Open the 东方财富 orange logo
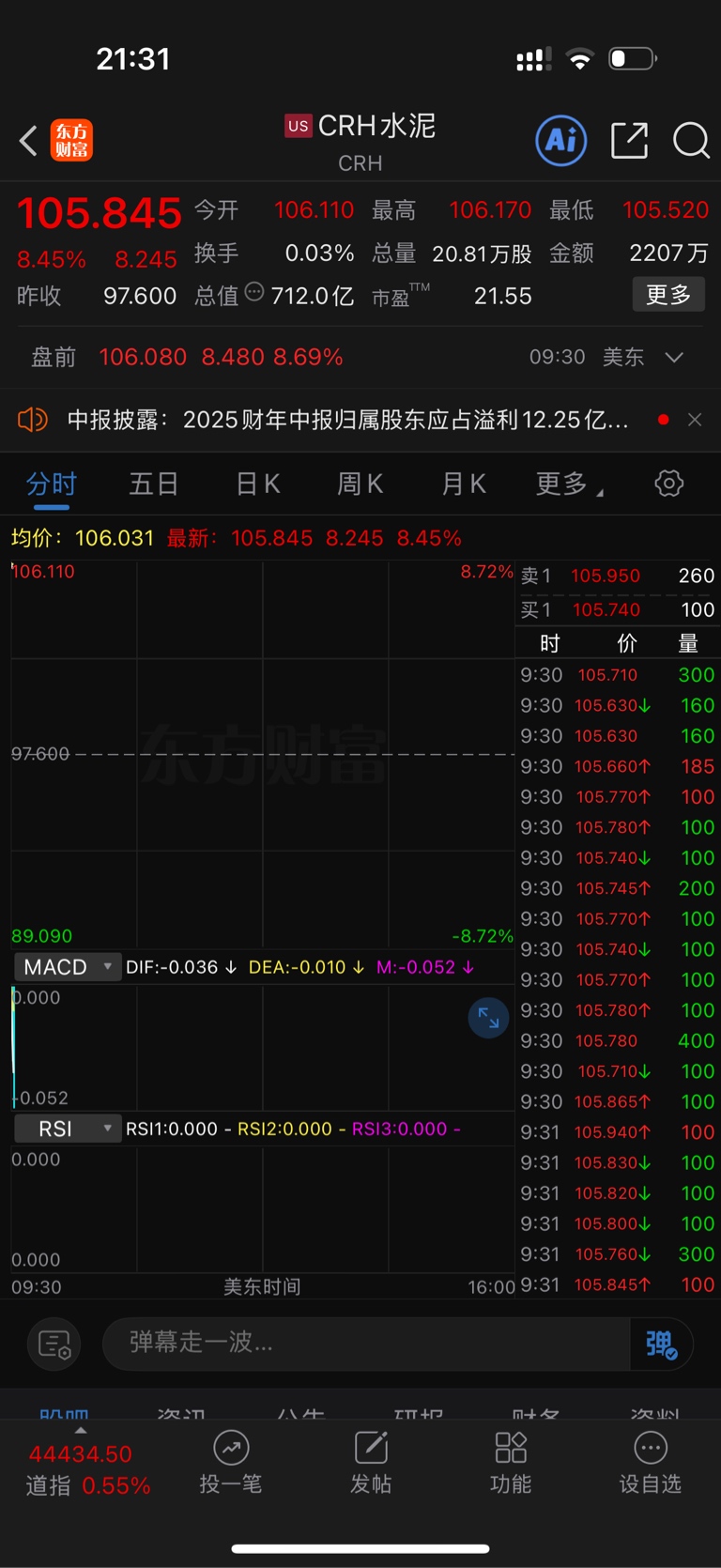Image resolution: width=721 pixels, height=1568 pixels. [71, 141]
